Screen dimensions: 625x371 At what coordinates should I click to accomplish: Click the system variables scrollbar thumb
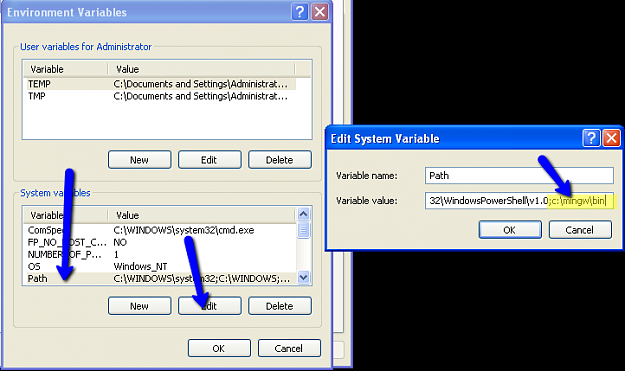pyautogui.click(x=303, y=230)
